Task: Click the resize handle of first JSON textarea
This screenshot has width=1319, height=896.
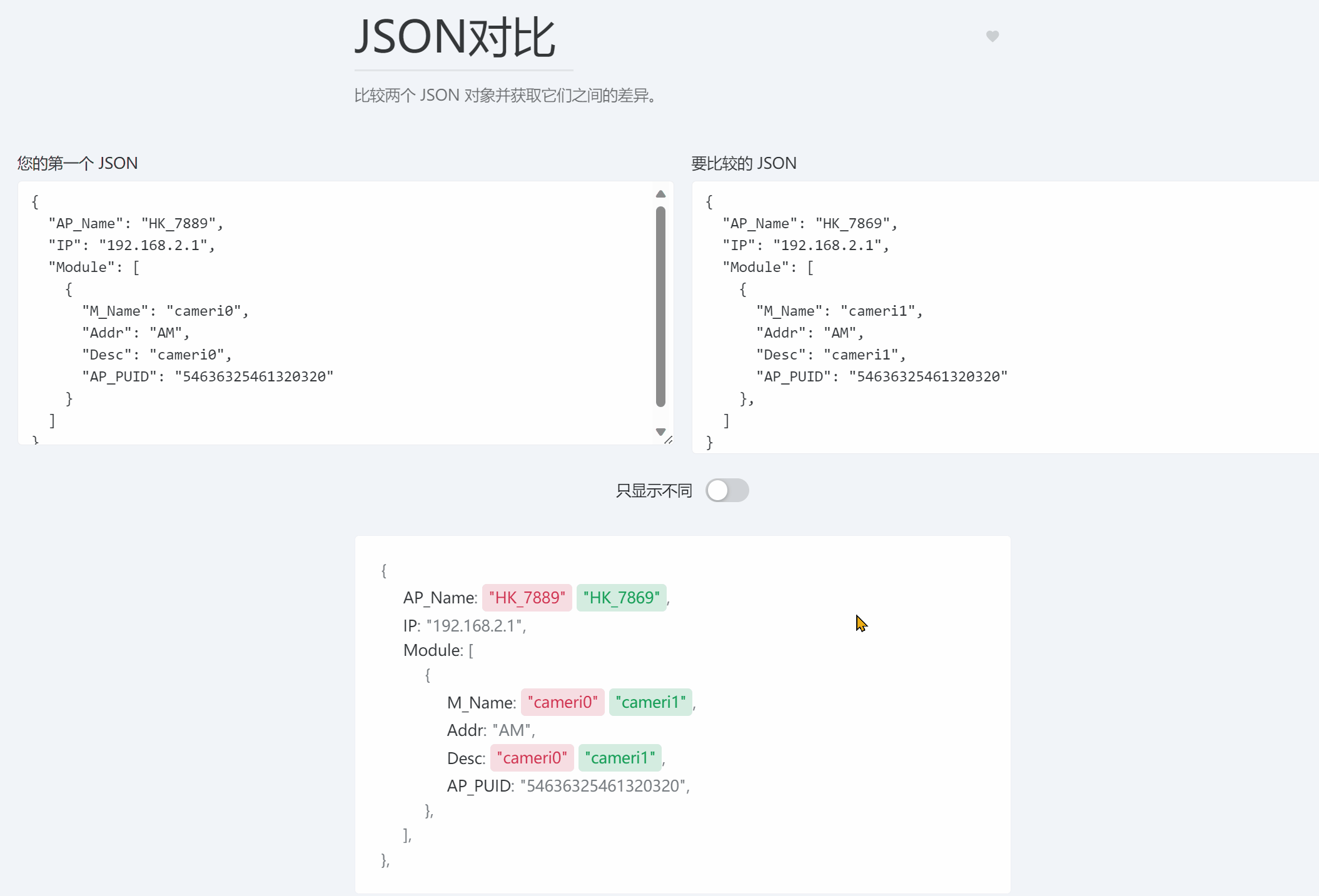Action: coord(668,440)
